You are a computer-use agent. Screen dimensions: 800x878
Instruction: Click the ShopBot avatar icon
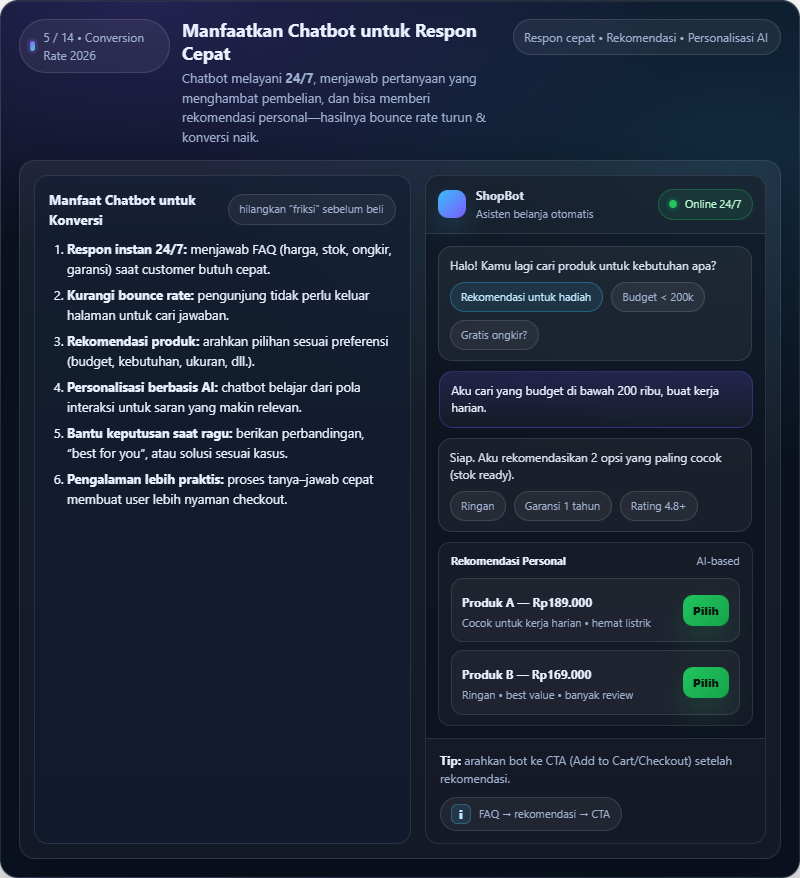coord(452,204)
